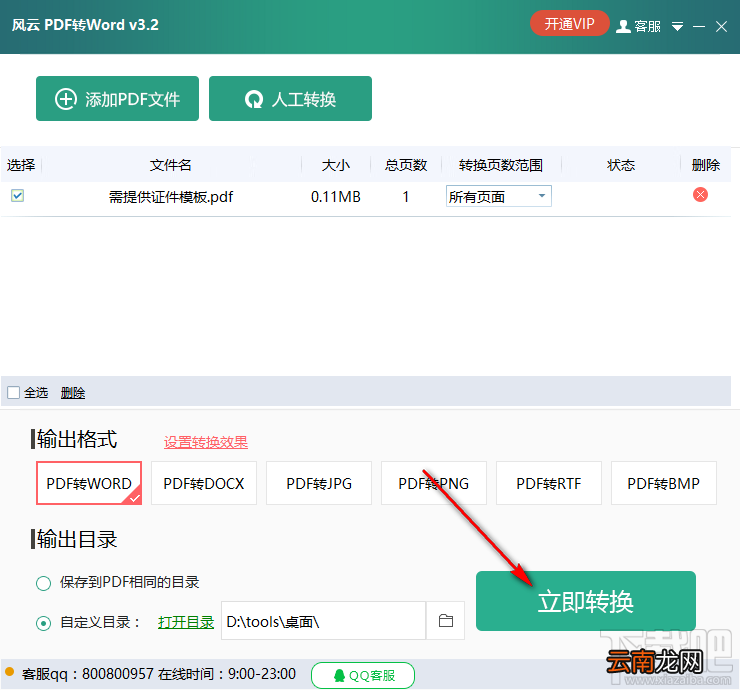Choose the 自定义目录 radio option
The height and width of the screenshot is (690, 740).
click(43, 623)
